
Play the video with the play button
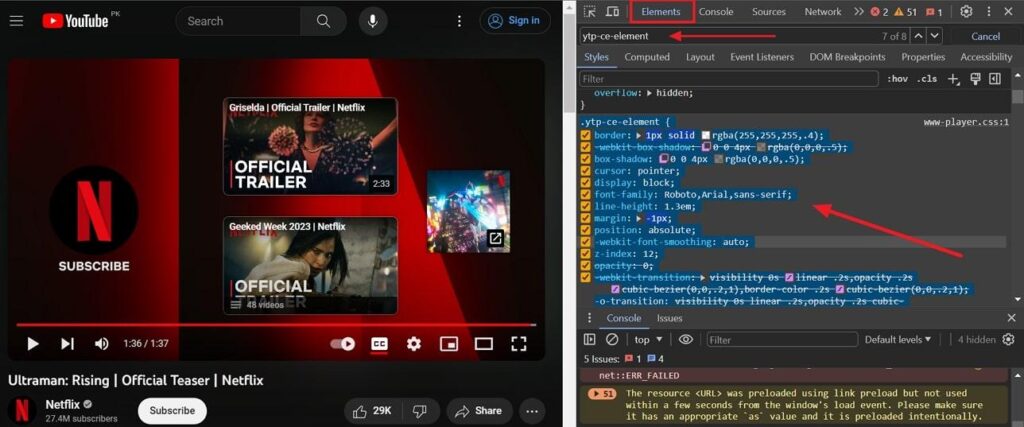click(33, 343)
